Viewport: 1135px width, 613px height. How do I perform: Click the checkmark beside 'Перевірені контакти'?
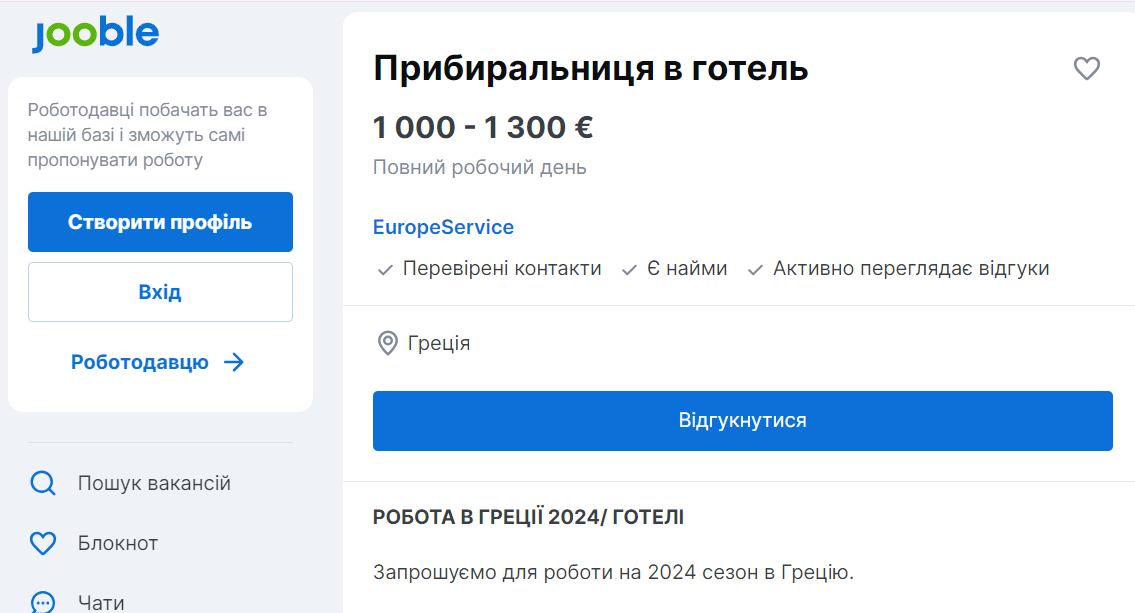[x=387, y=268]
